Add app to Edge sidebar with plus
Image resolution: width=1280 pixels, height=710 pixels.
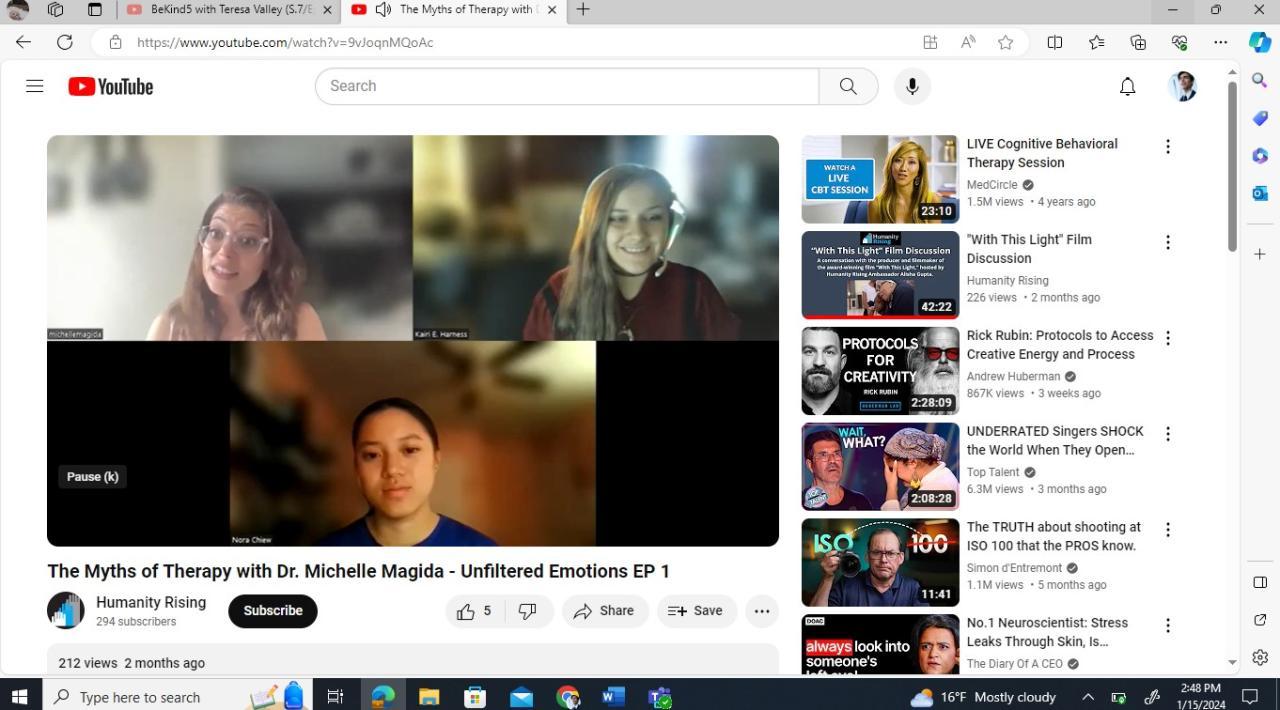(1260, 254)
